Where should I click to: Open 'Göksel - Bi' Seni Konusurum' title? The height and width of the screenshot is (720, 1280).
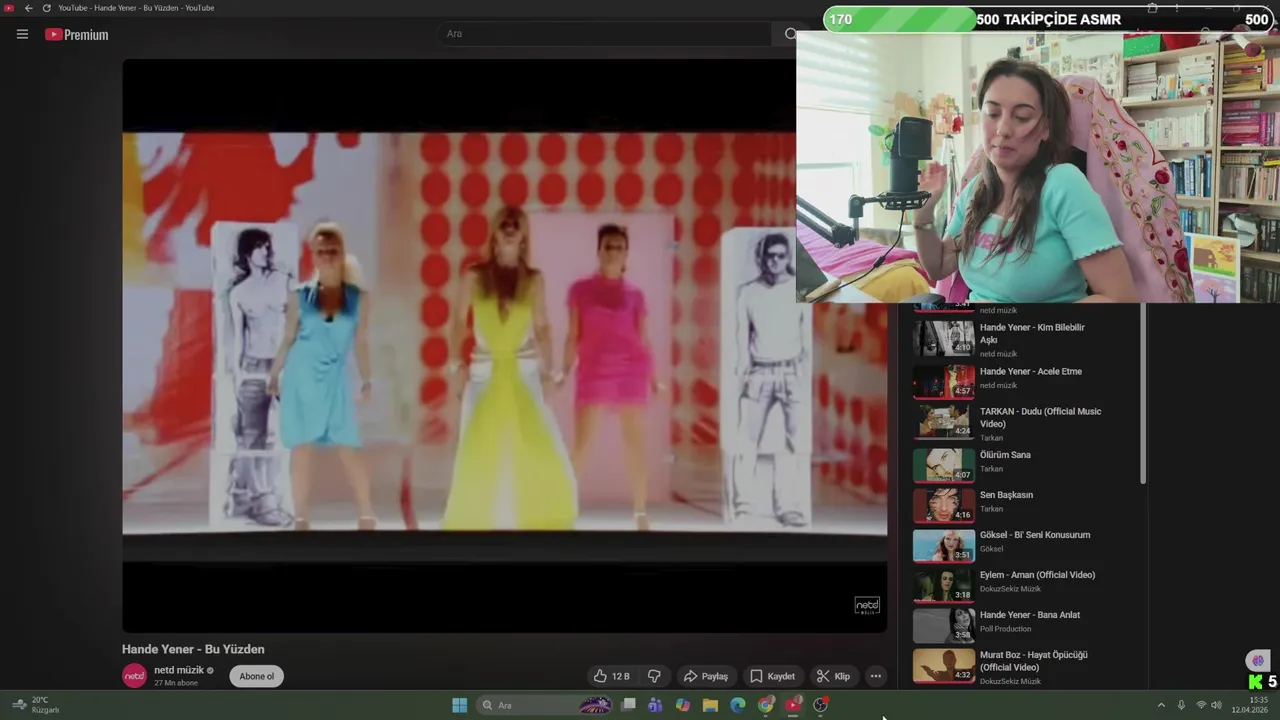coord(1035,535)
